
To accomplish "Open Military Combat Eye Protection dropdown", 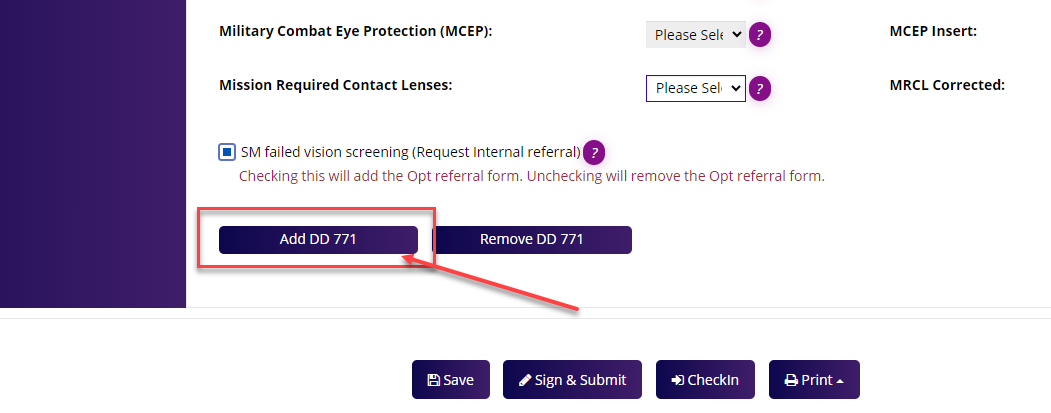I will pyautogui.click(x=695, y=35).
